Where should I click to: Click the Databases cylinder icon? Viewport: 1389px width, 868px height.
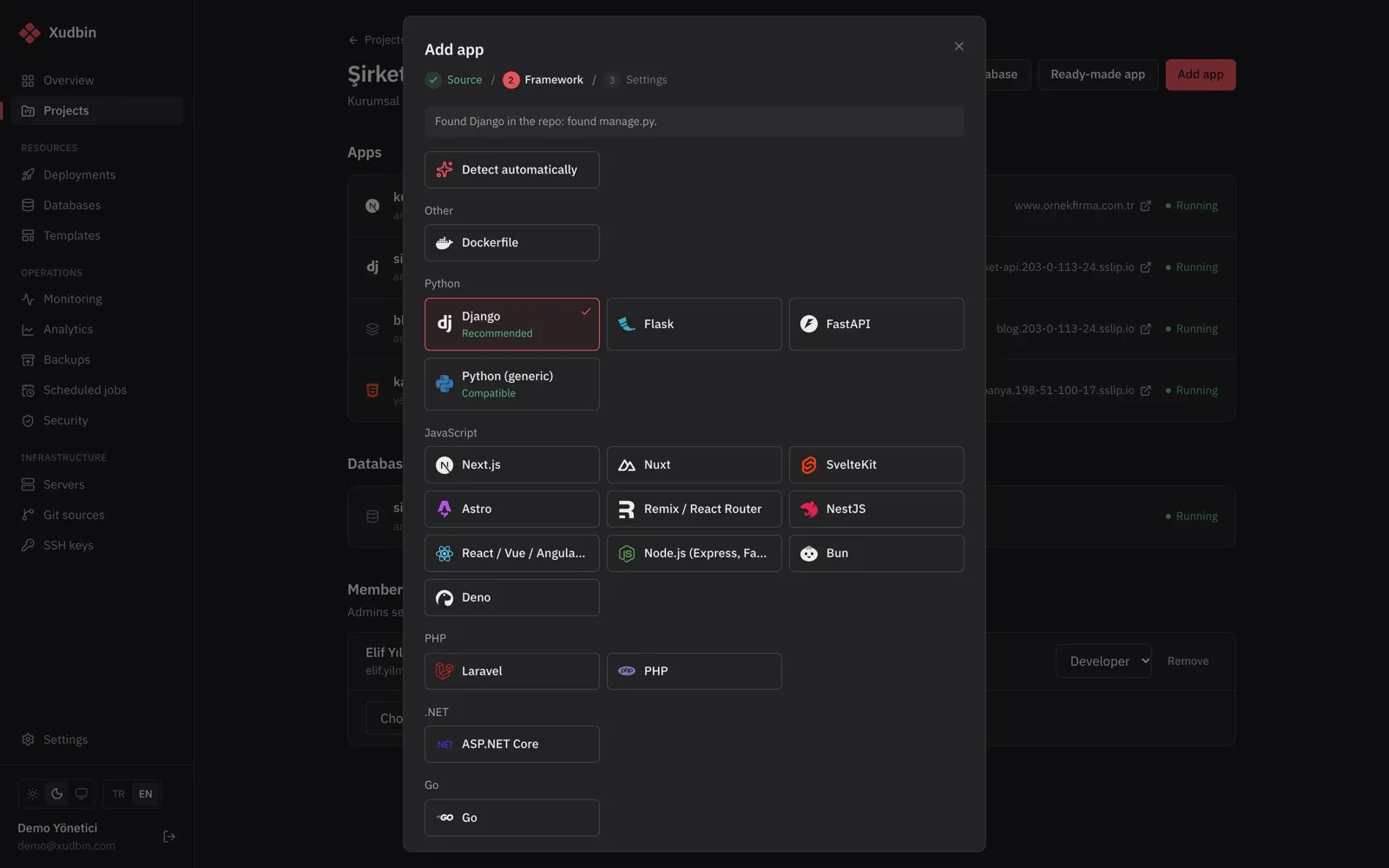pyautogui.click(x=28, y=206)
